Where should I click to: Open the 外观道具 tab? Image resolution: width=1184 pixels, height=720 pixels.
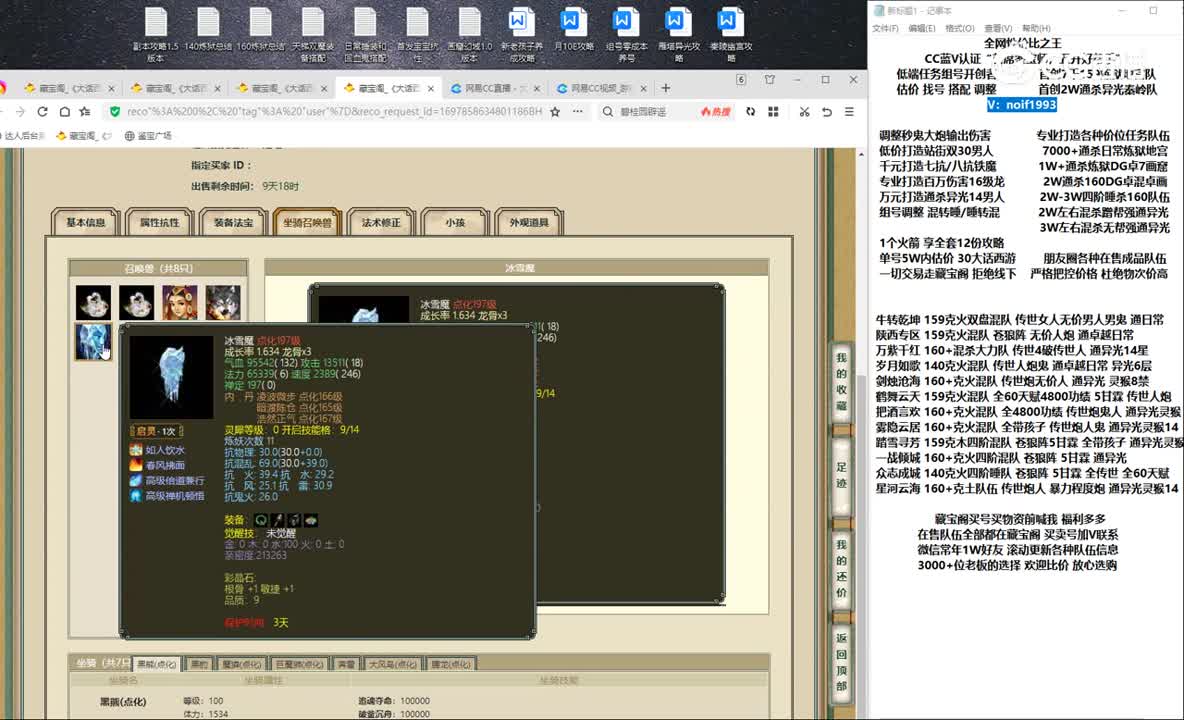click(x=529, y=223)
